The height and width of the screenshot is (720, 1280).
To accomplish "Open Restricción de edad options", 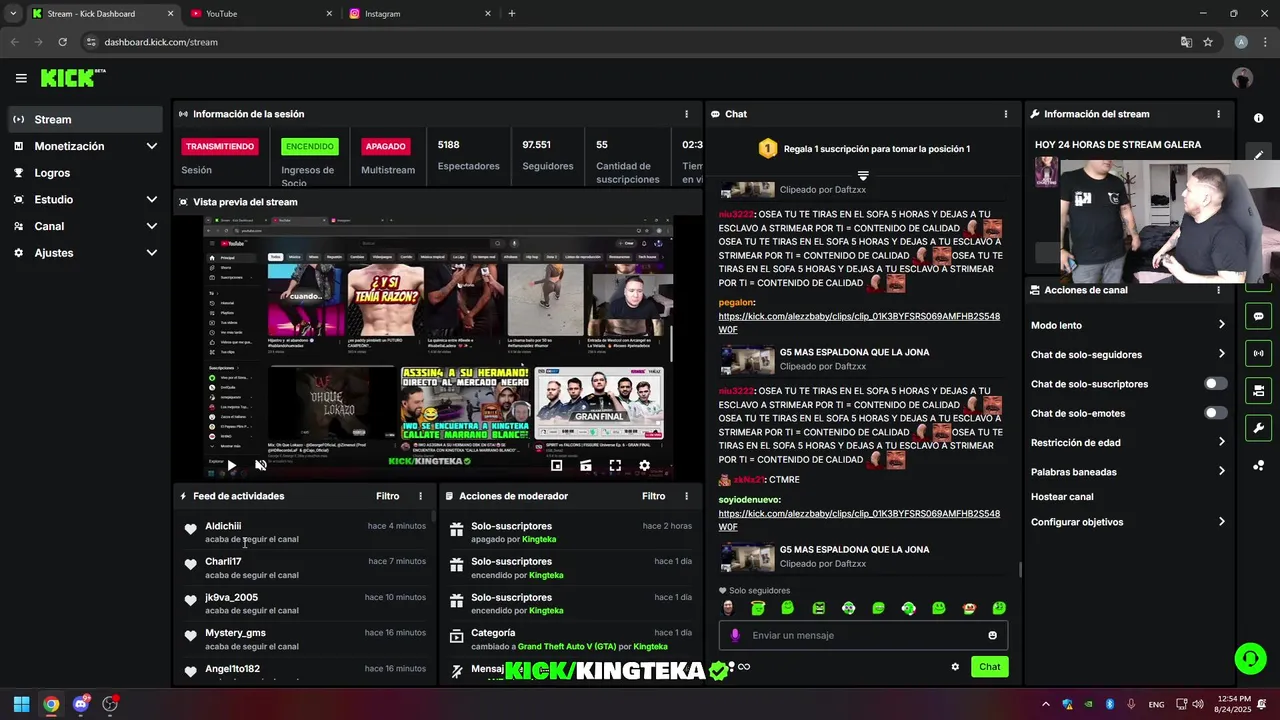I will pyautogui.click(x=1128, y=442).
